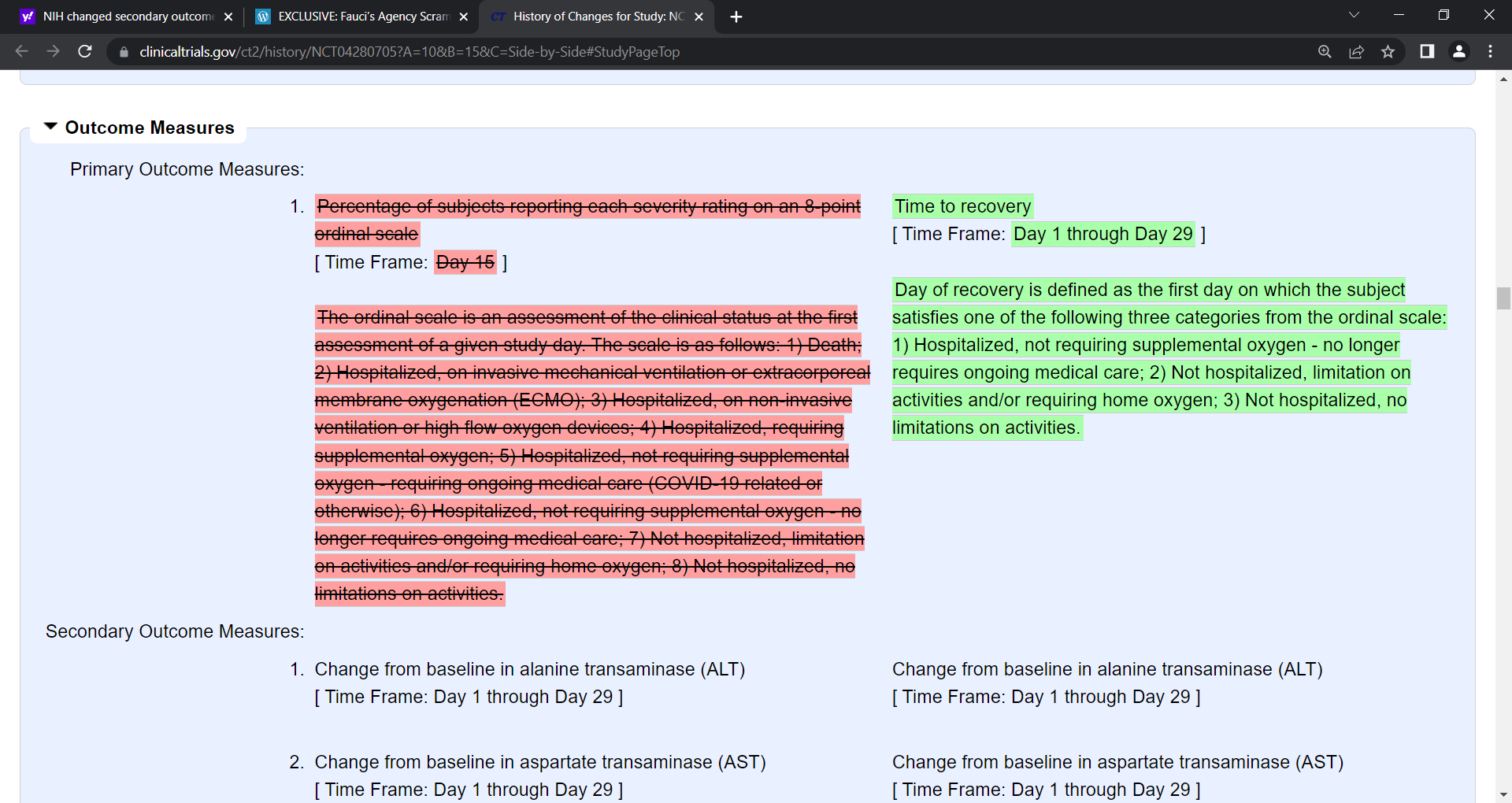Open the zoom magnifier control
The width and height of the screenshot is (1512, 803).
click(x=1325, y=51)
